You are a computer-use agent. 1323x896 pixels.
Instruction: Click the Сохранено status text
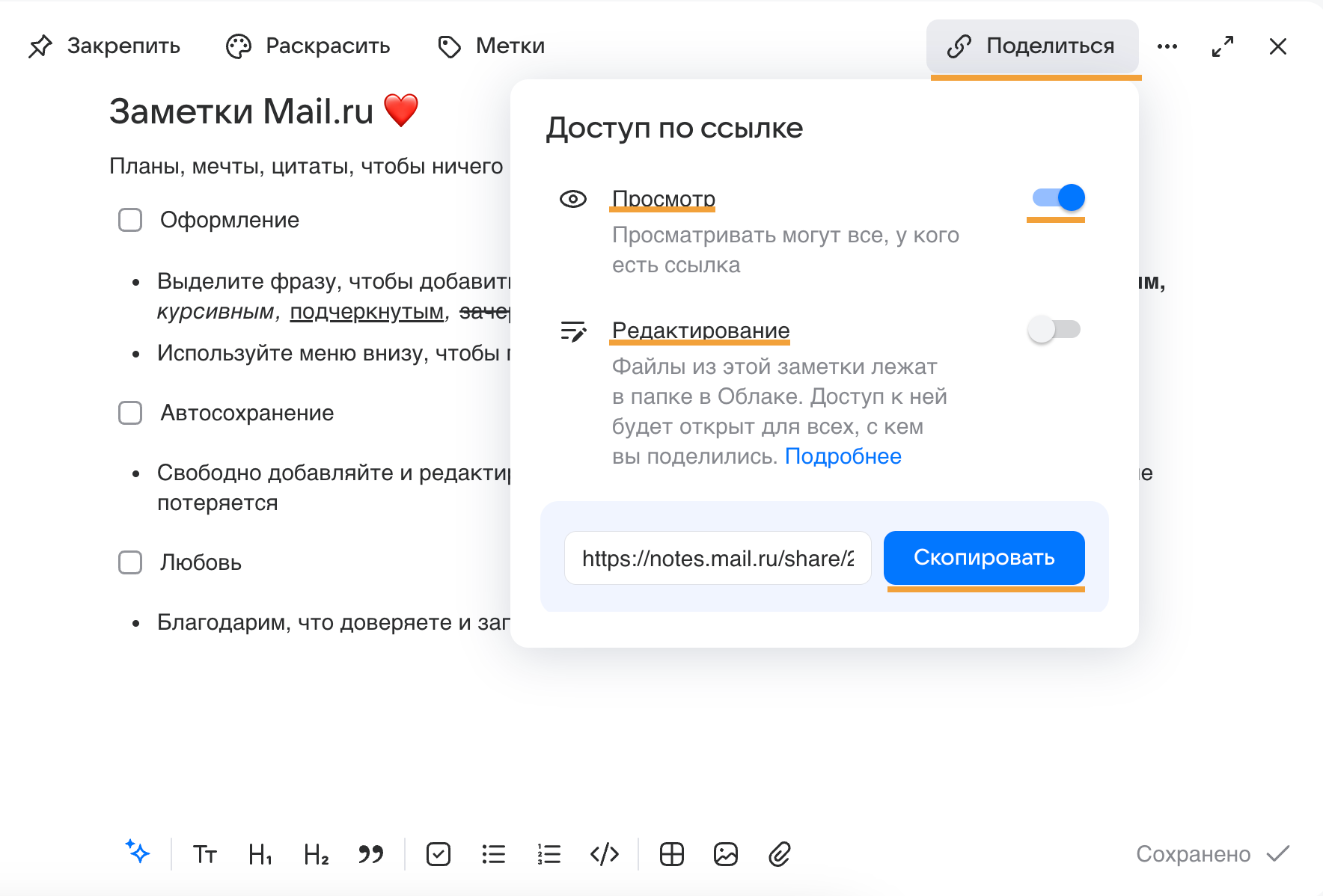click(1193, 854)
